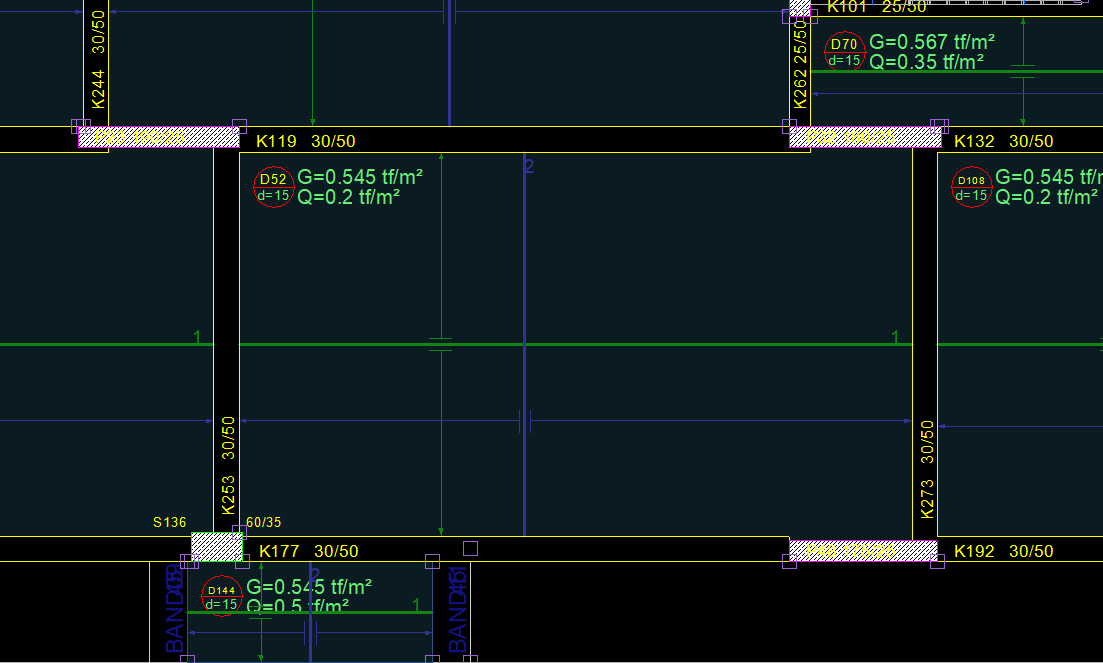Click the small purple square on beam K177
Image resolution: width=1103 pixels, height=663 pixels.
click(471, 548)
